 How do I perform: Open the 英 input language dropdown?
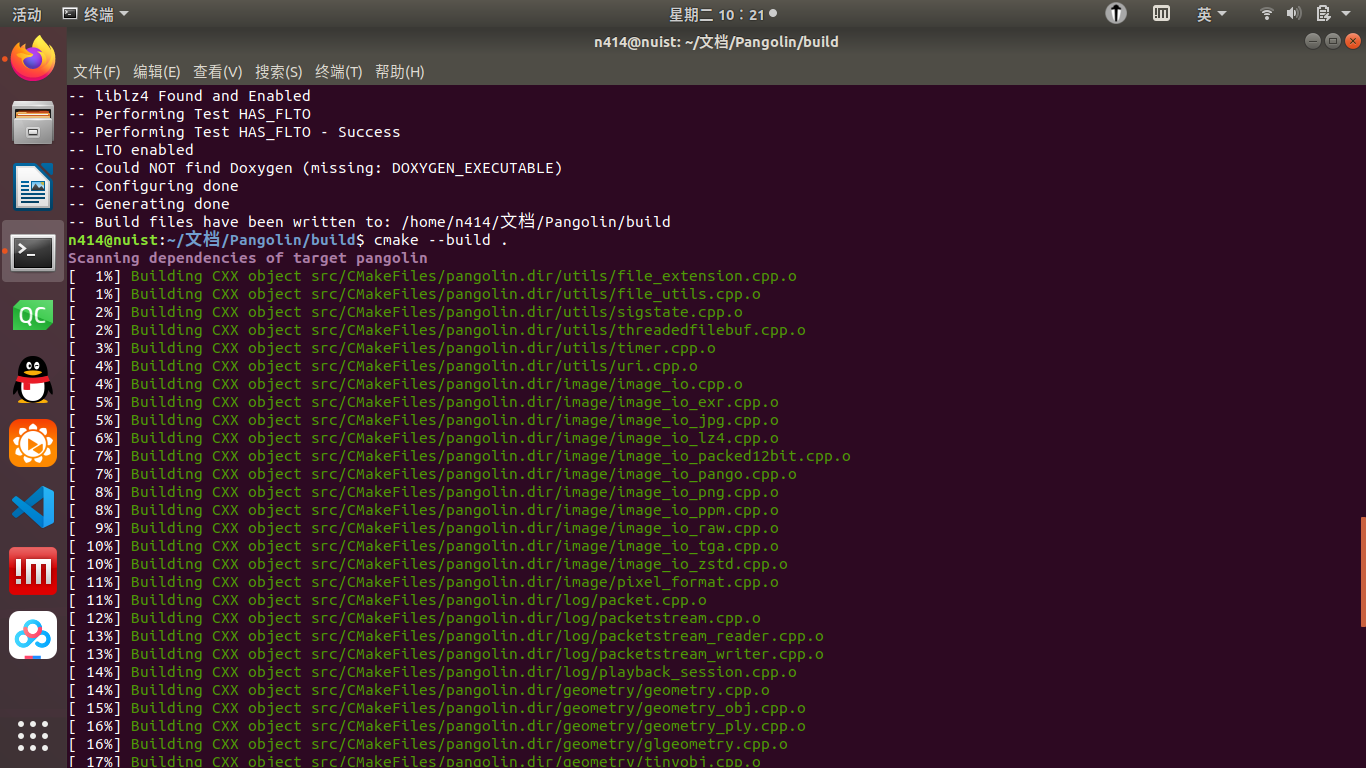click(1212, 14)
